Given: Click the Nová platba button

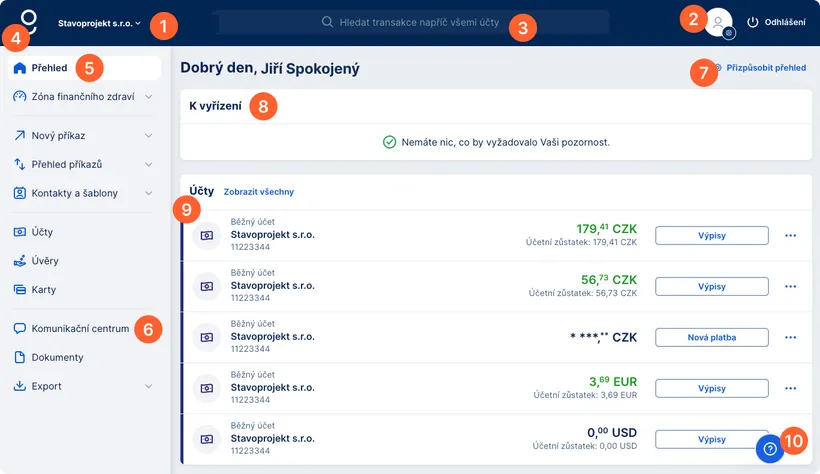Looking at the screenshot, I should pos(711,337).
